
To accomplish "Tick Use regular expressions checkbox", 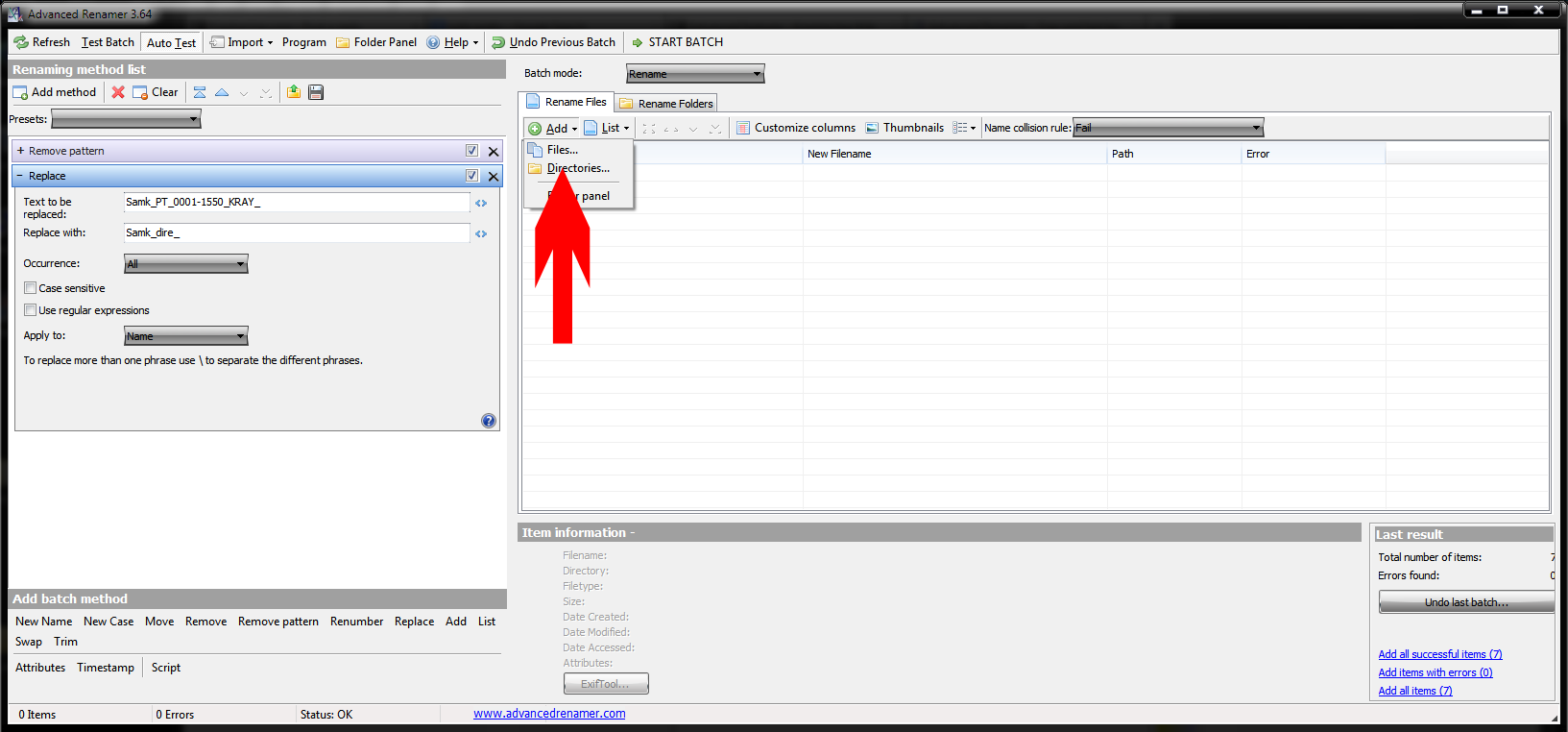I will pos(31,310).
